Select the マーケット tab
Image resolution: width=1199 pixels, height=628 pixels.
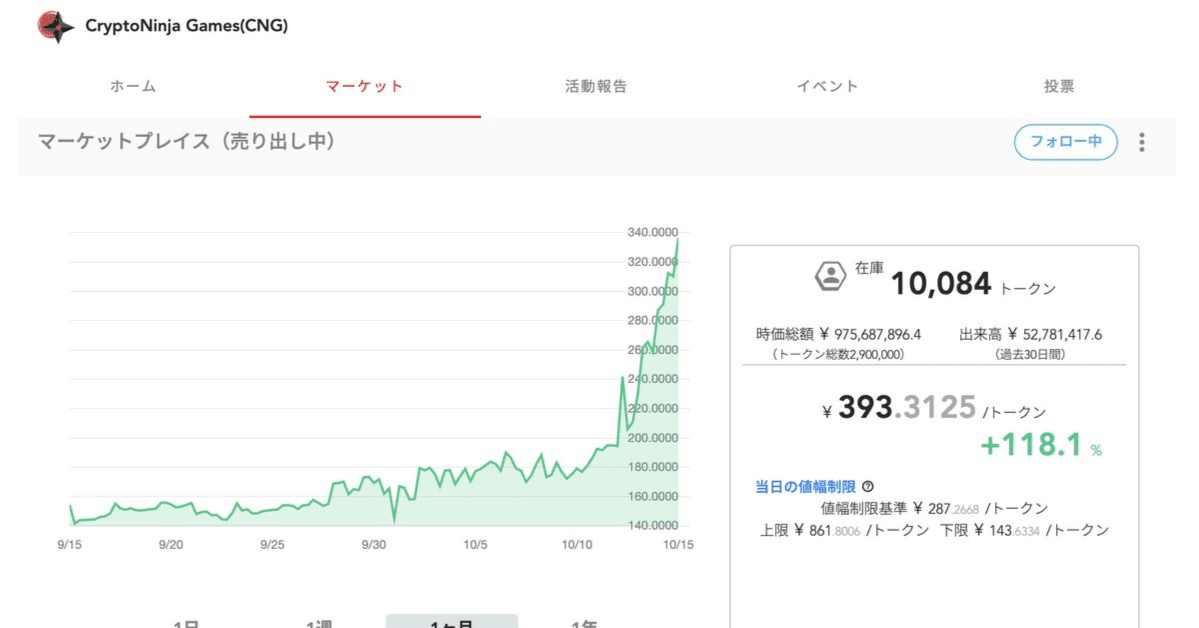tap(364, 87)
